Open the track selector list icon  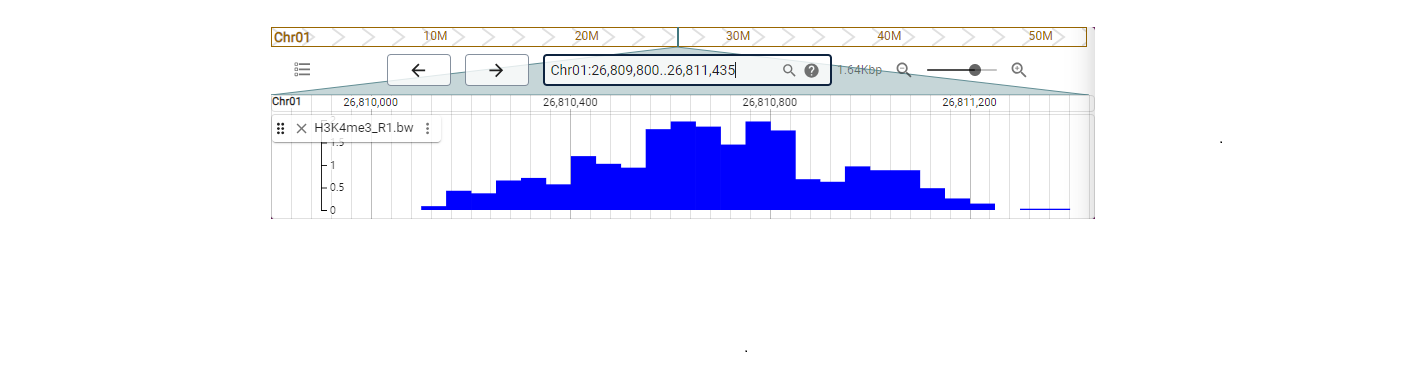click(x=302, y=70)
